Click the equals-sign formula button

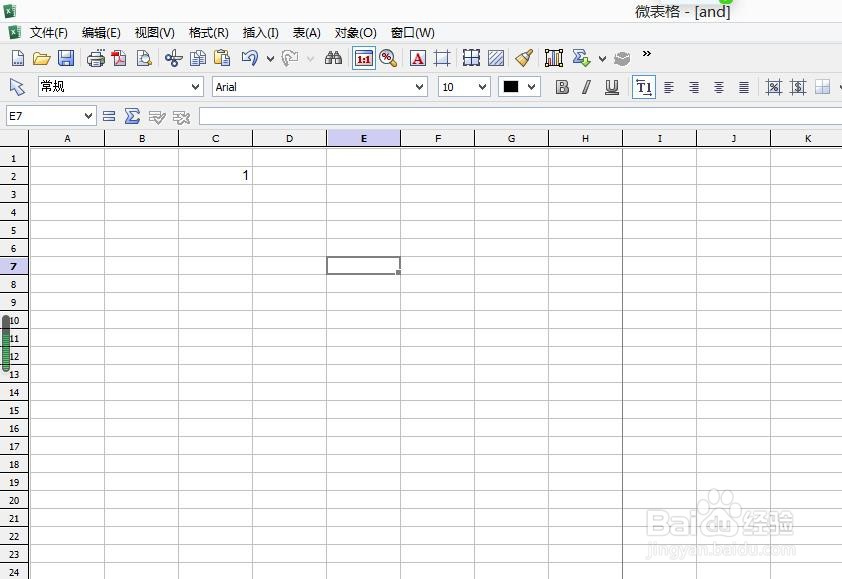(109, 116)
